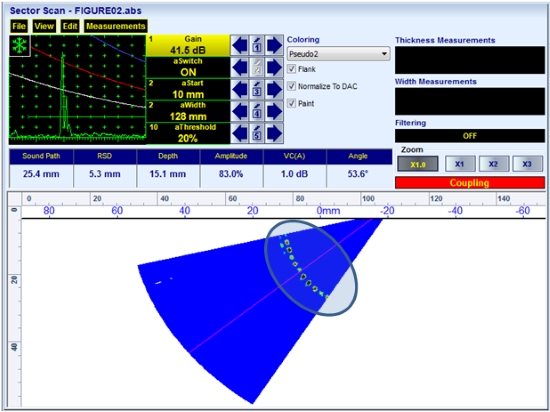The width and height of the screenshot is (550, 412).
Task: Click the aStart left arrow button
Action: pyautogui.click(x=240, y=89)
